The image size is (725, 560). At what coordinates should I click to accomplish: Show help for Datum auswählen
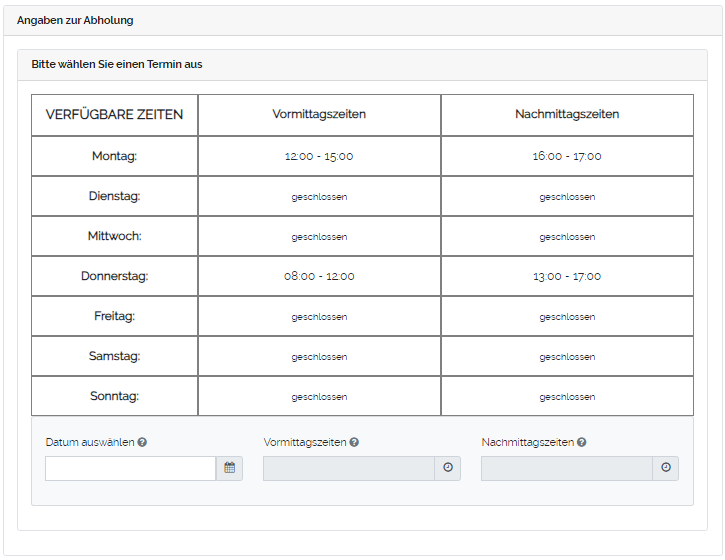tap(142, 442)
